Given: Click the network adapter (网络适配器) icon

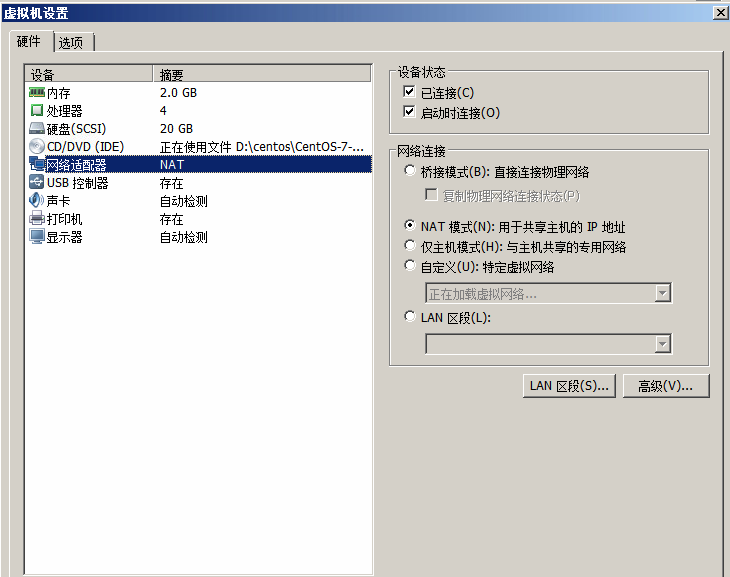Looking at the screenshot, I should click(x=37, y=164).
